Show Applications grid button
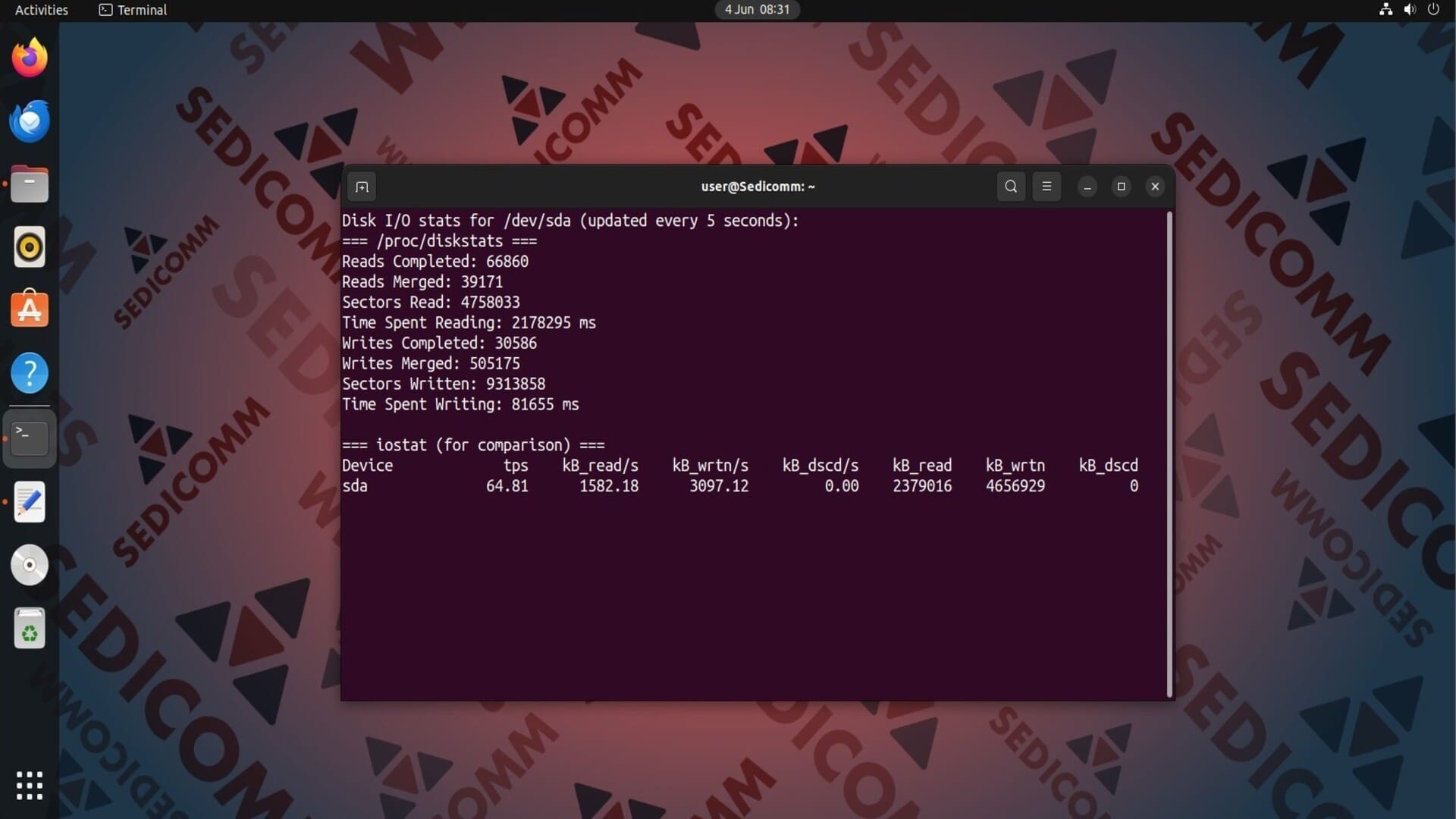Image resolution: width=1456 pixels, height=819 pixels. click(30, 786)
